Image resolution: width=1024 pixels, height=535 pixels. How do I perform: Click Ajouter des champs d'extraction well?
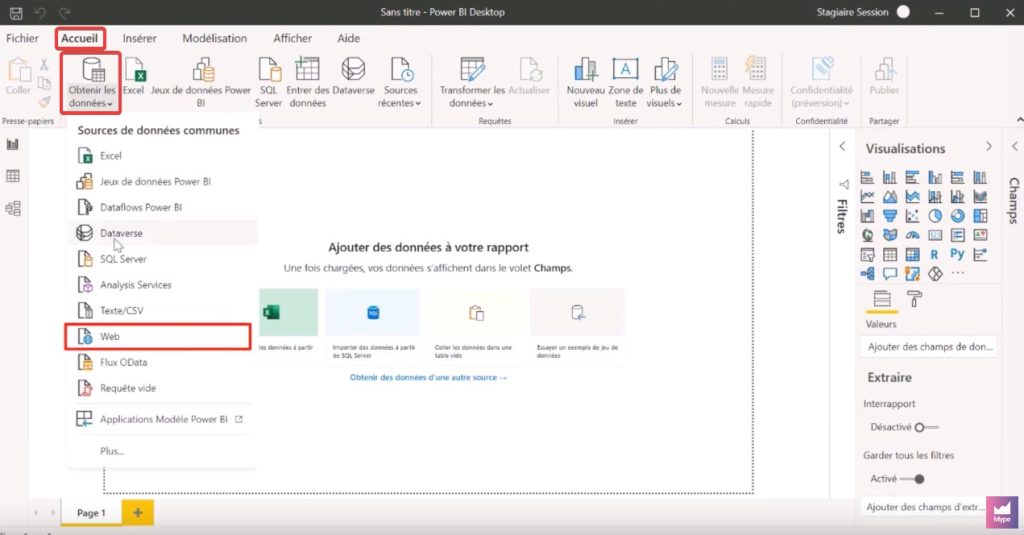click(927, 507)
